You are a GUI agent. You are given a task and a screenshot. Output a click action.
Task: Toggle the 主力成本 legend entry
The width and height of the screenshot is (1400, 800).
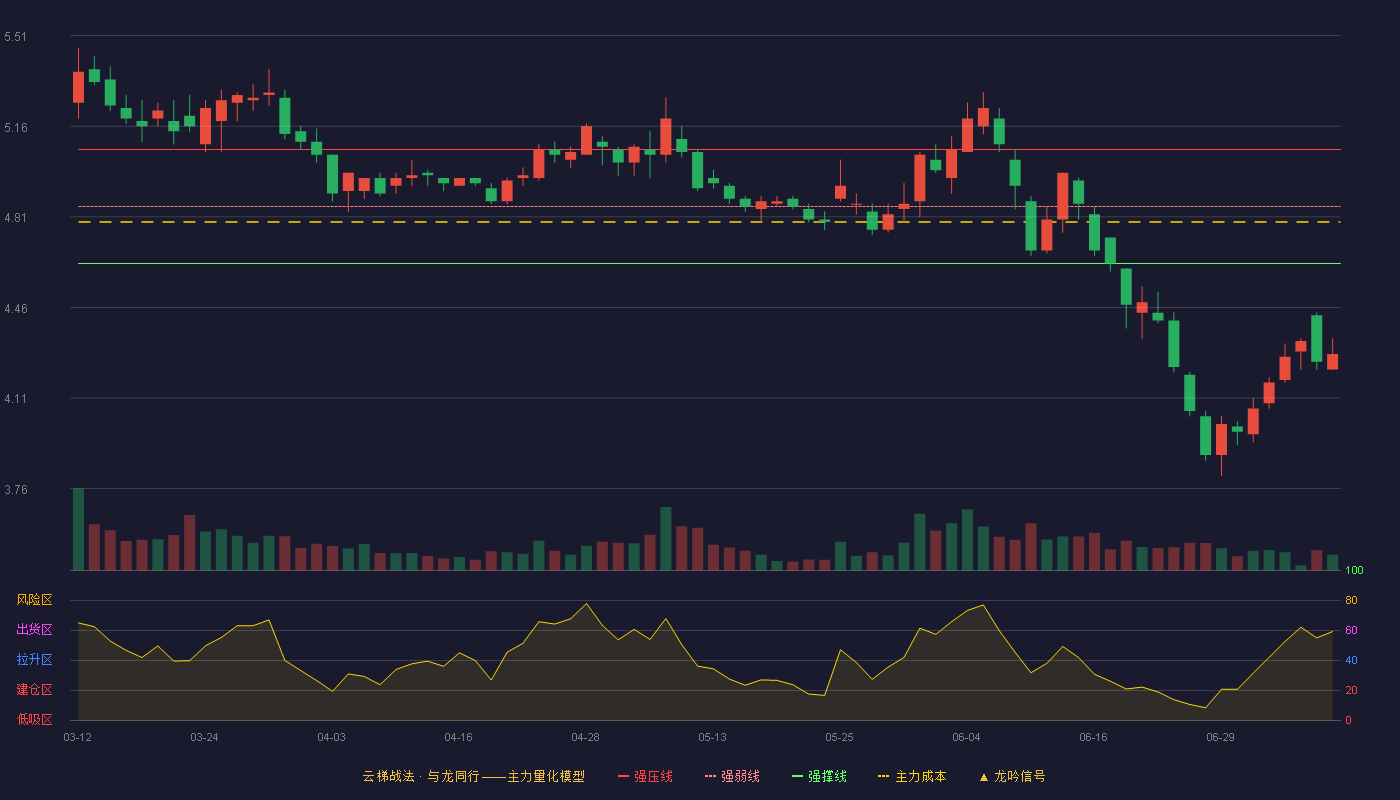click(x=911, y=776)
